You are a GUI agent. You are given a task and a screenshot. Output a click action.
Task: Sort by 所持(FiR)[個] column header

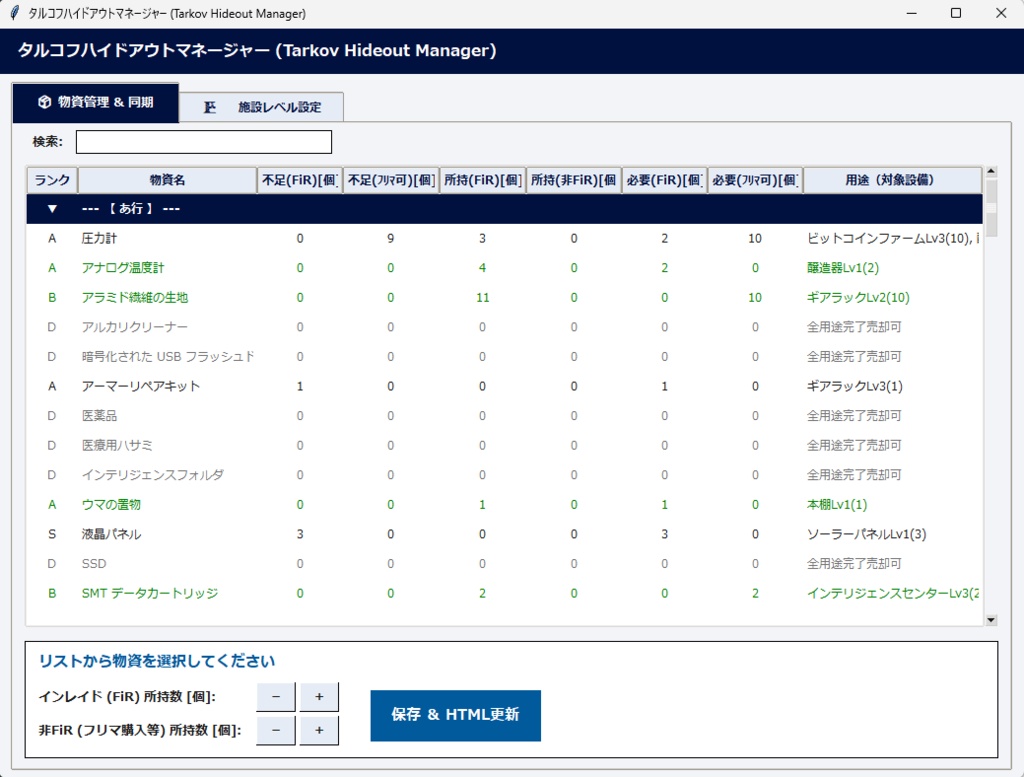click(x=483, y=180)
